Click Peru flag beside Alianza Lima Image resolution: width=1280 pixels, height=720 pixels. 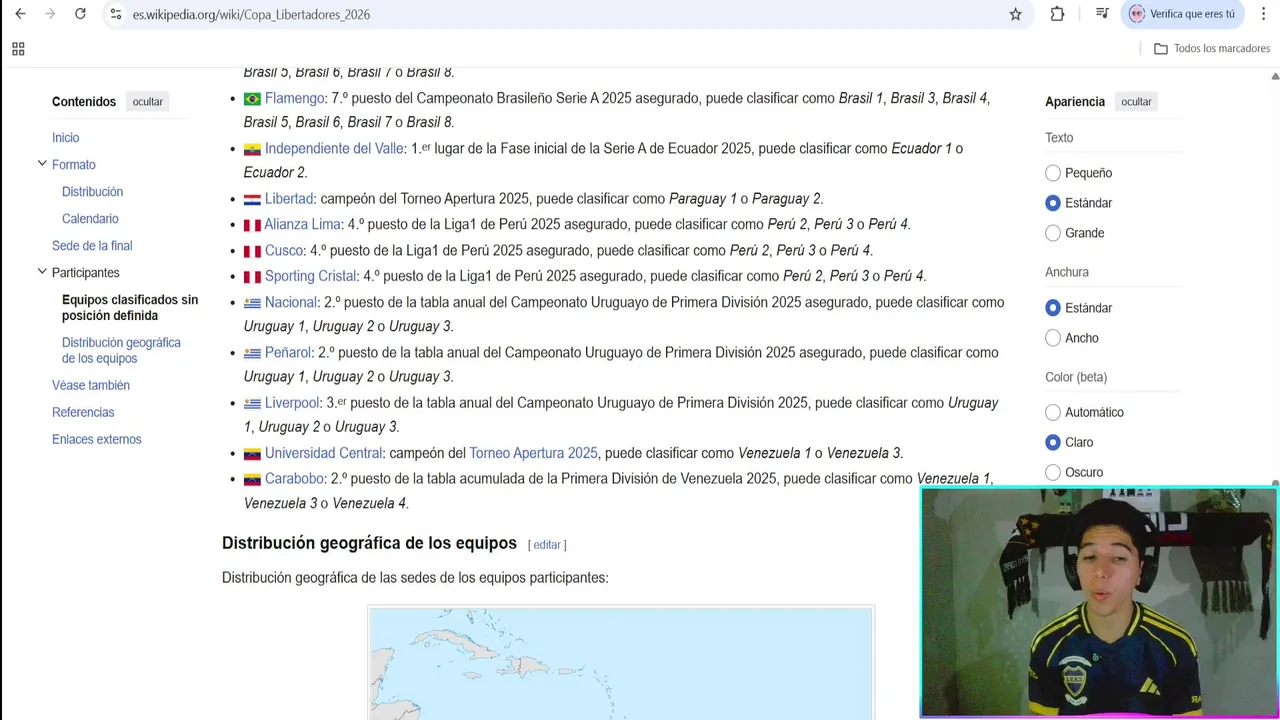[252, 226]
